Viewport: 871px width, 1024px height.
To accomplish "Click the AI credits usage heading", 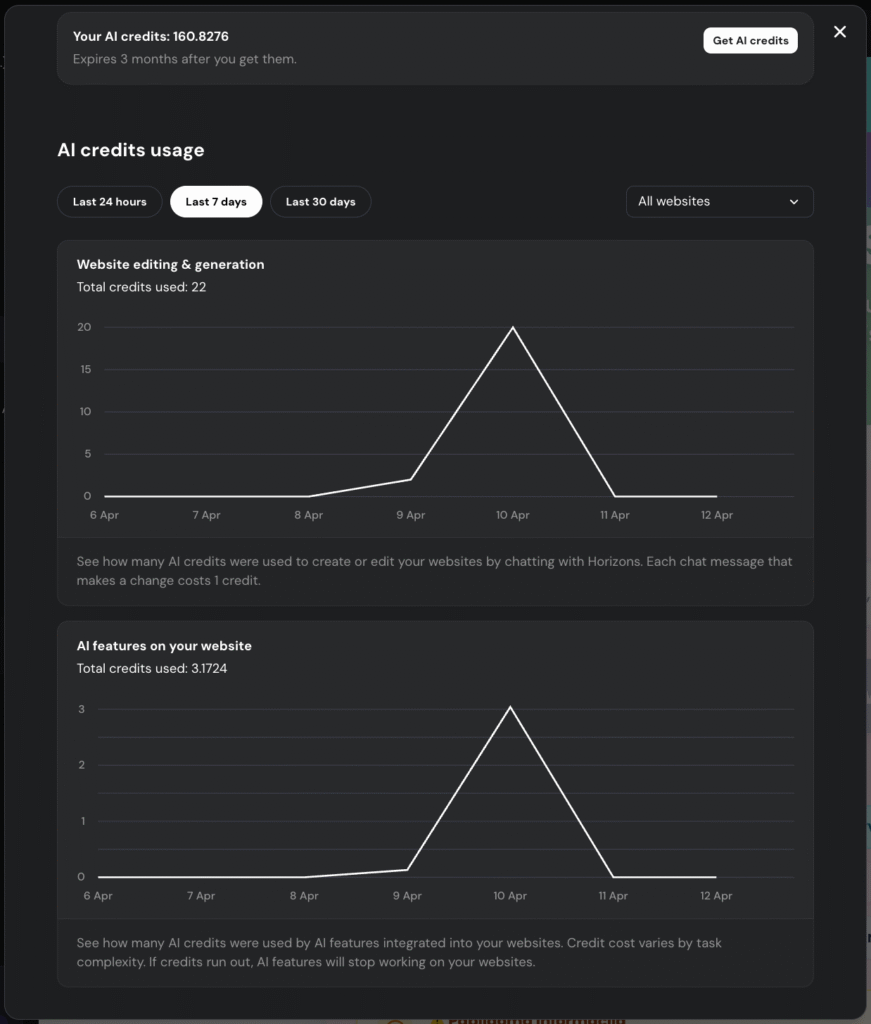I will (130, 150).
